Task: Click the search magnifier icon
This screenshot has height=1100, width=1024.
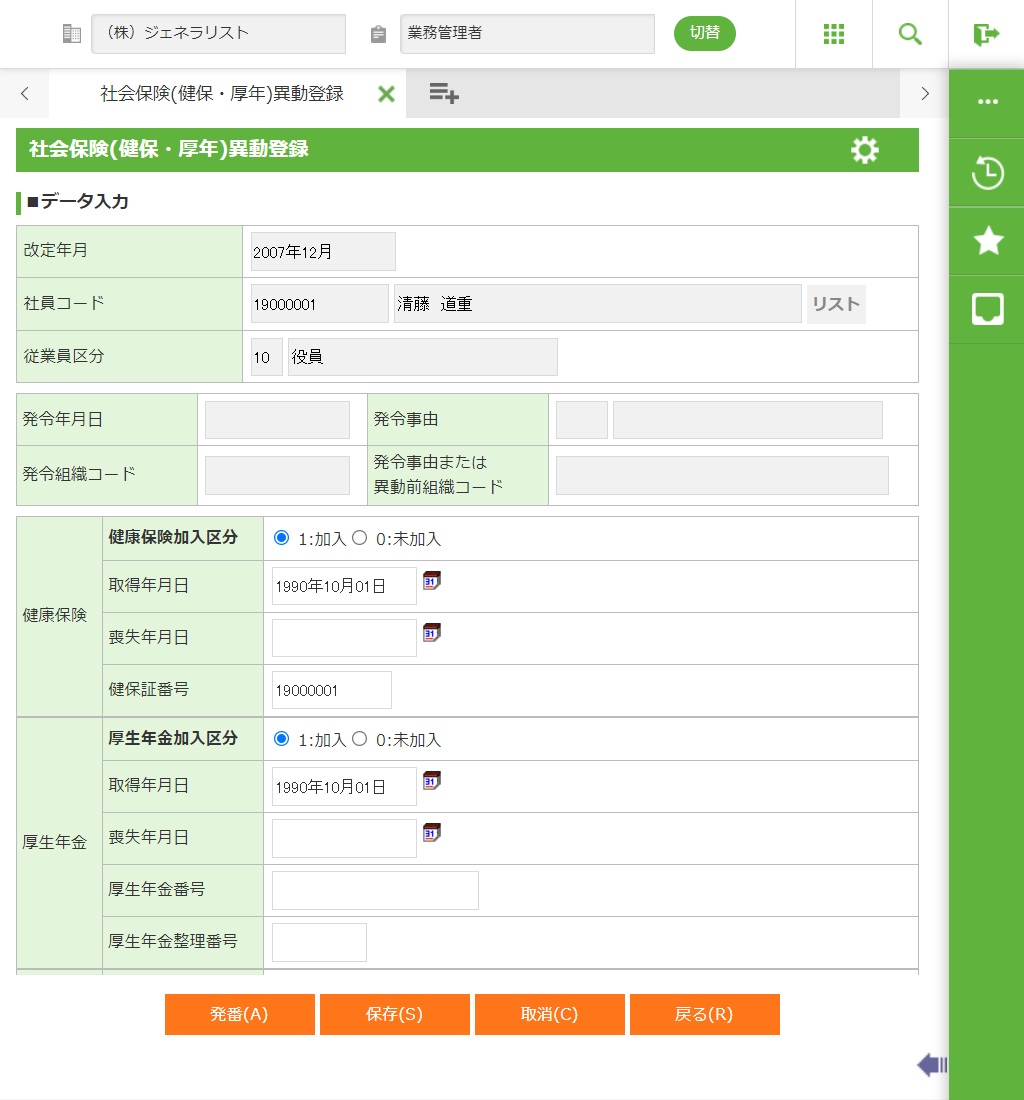Action: point(910,34)
